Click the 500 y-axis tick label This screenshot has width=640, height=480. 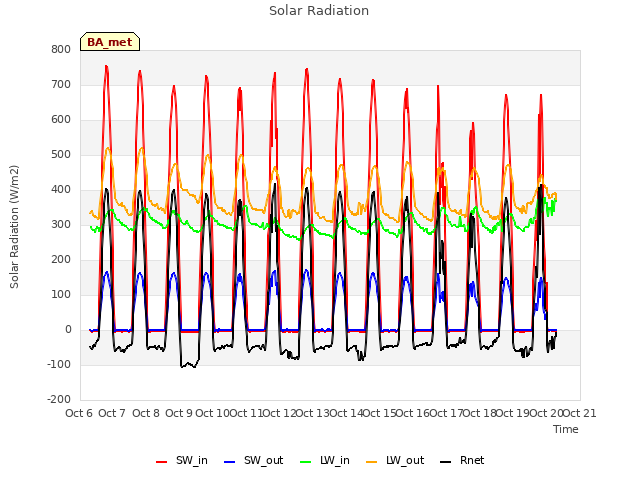pyautogui.click(x=61, y=155)
